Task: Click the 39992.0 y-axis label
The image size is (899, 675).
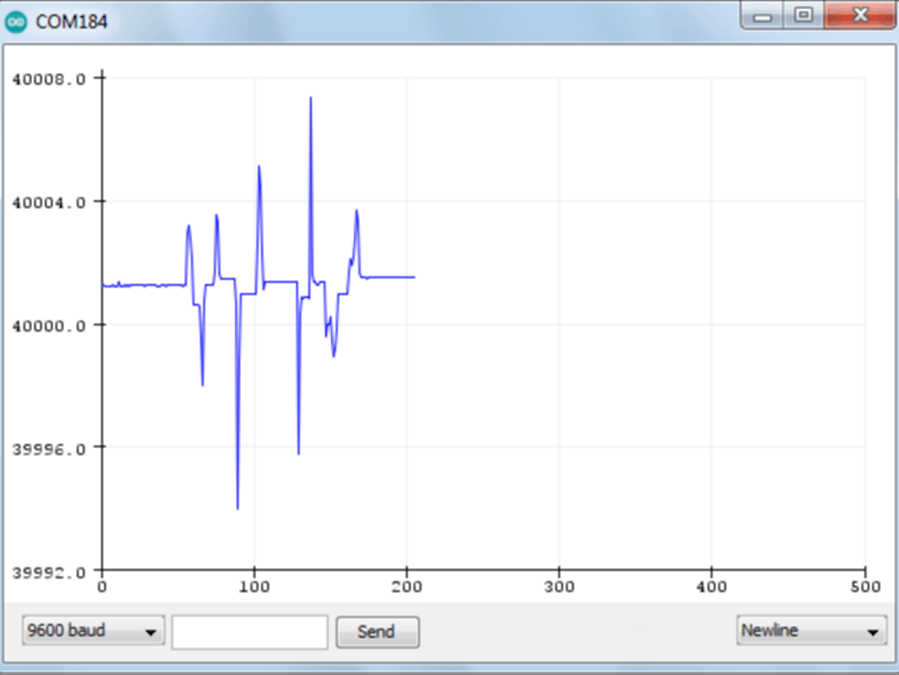Action: coord(49,572)
